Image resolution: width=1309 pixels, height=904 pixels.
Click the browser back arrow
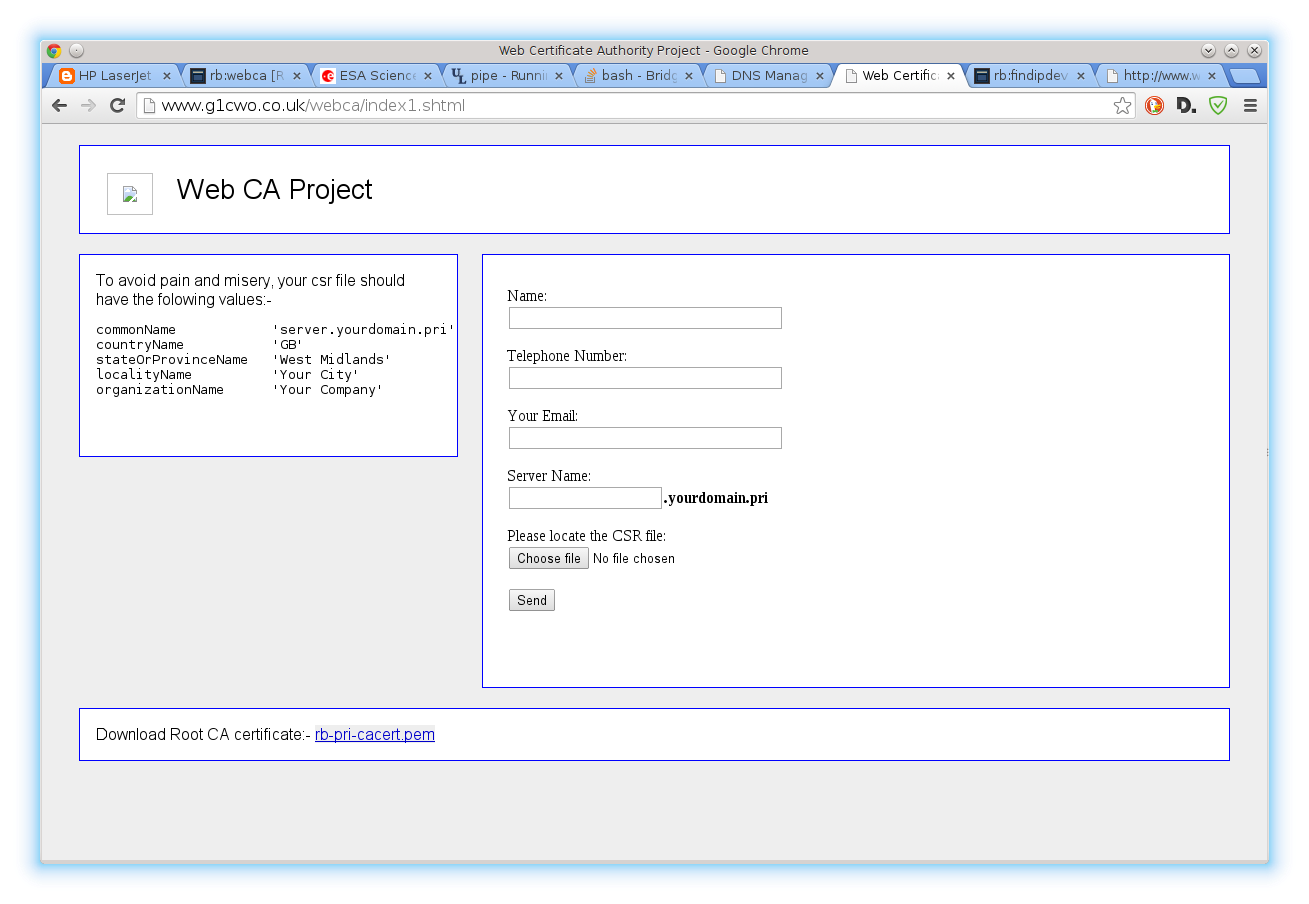click(x=59, y=106)
